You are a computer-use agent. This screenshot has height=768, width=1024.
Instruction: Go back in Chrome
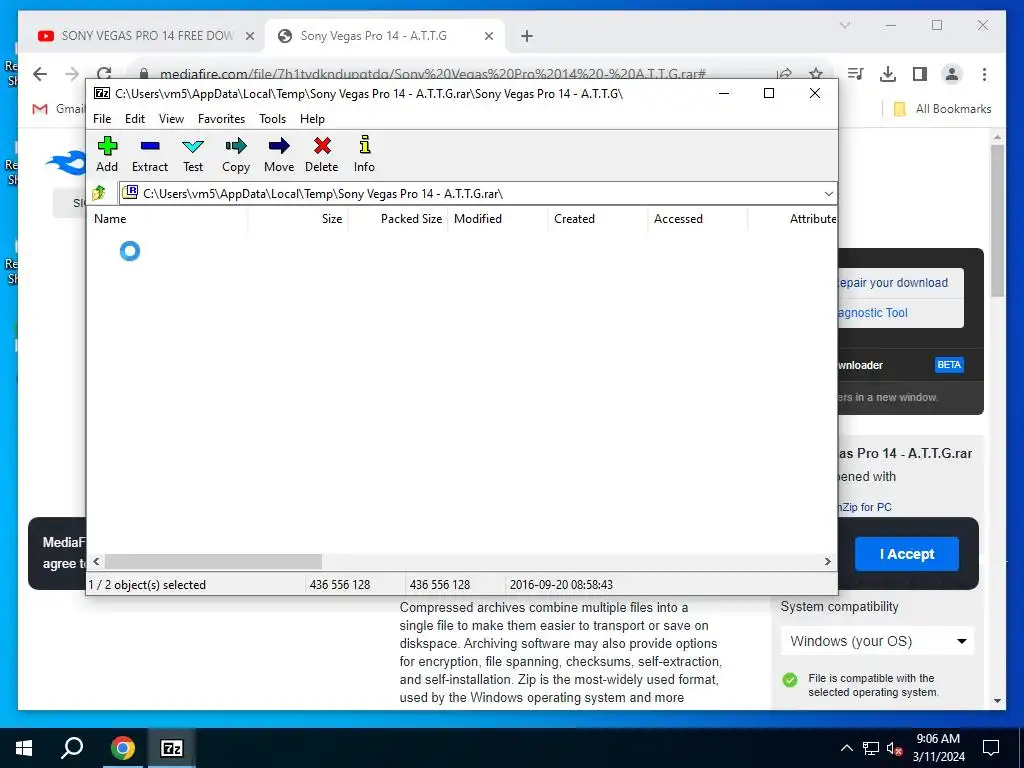[x=40, y=74]
